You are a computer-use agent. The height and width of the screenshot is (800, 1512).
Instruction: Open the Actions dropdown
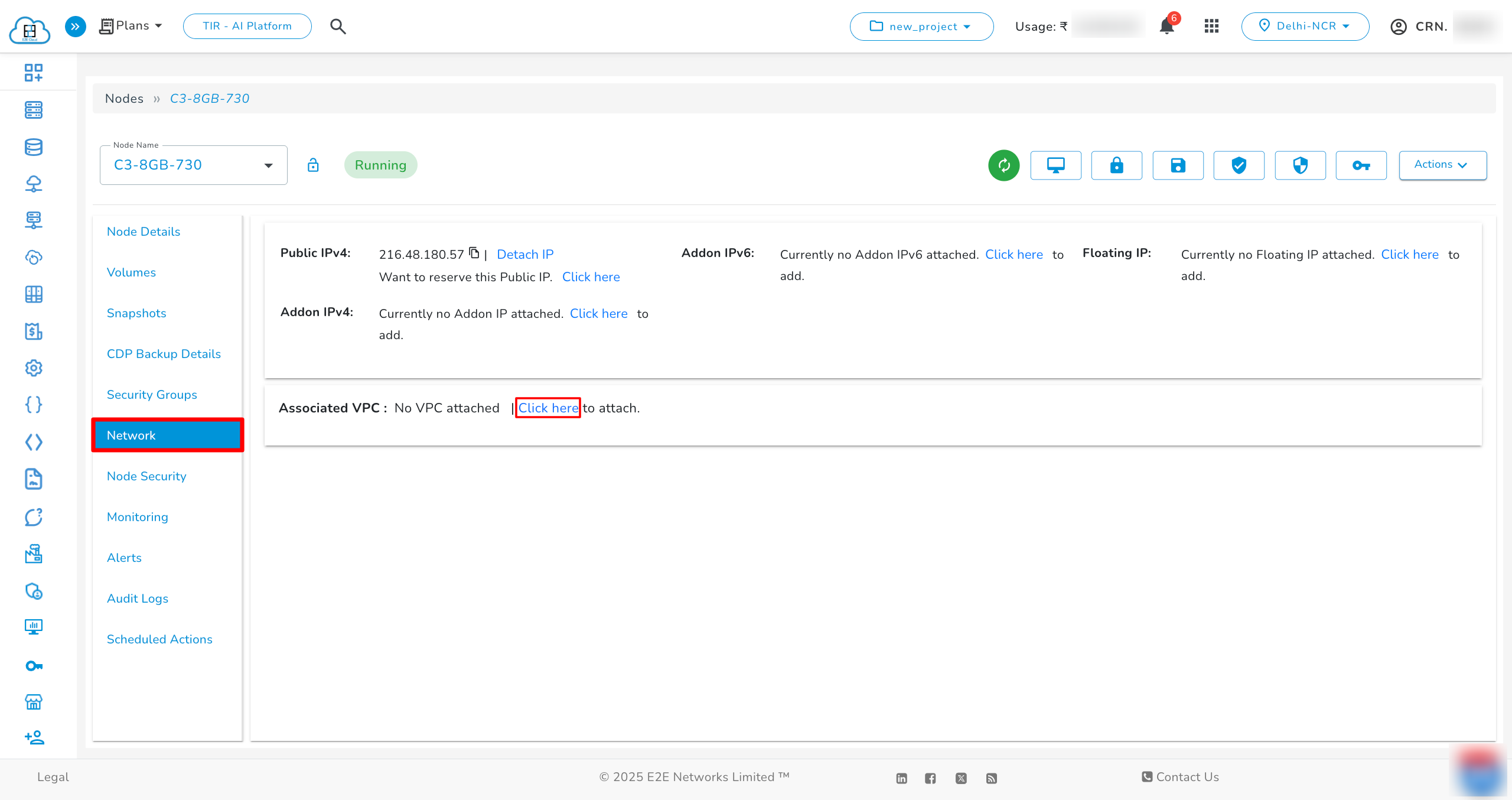click(1442, 165)
